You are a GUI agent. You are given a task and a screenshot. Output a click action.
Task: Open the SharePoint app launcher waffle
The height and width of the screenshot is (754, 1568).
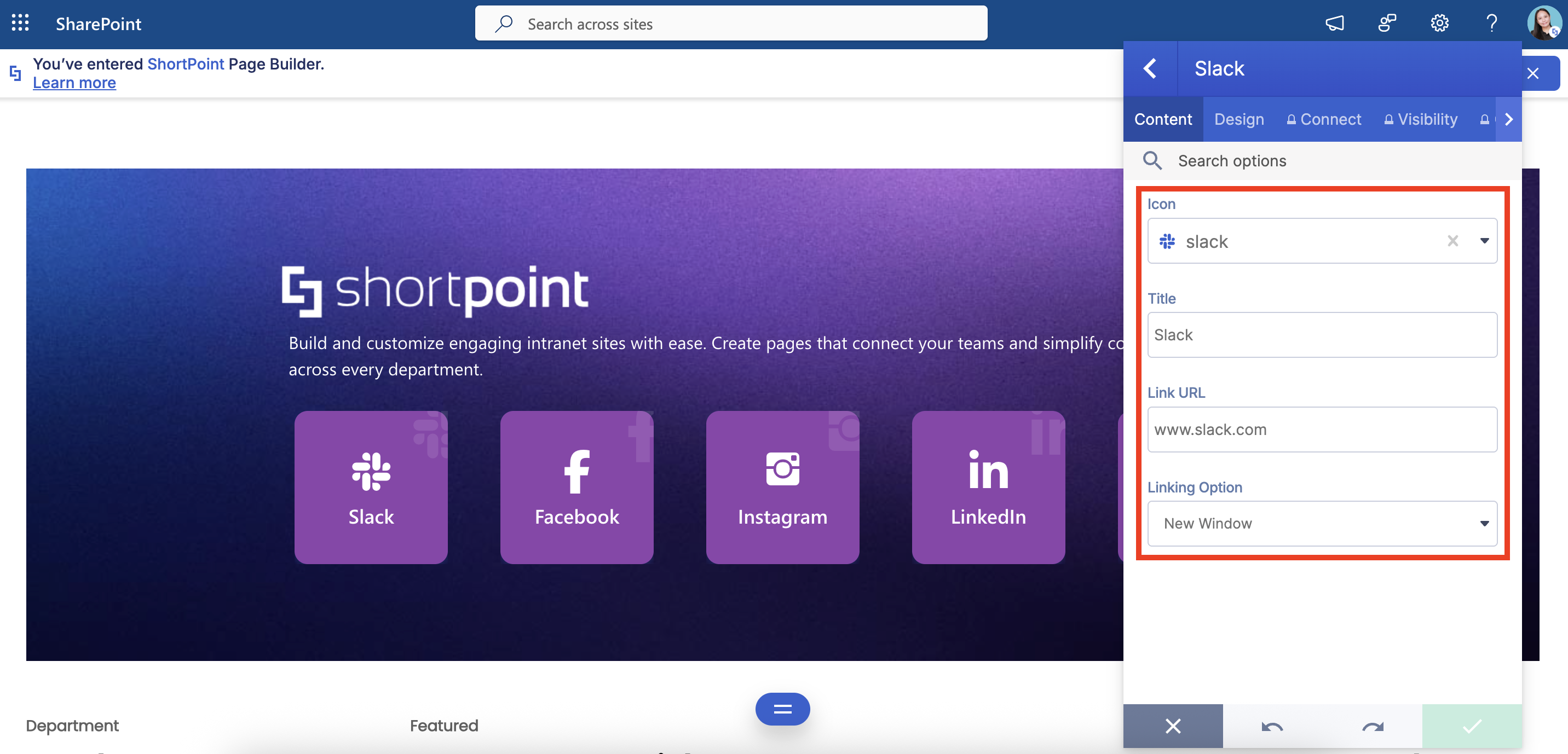click(20, 23)
